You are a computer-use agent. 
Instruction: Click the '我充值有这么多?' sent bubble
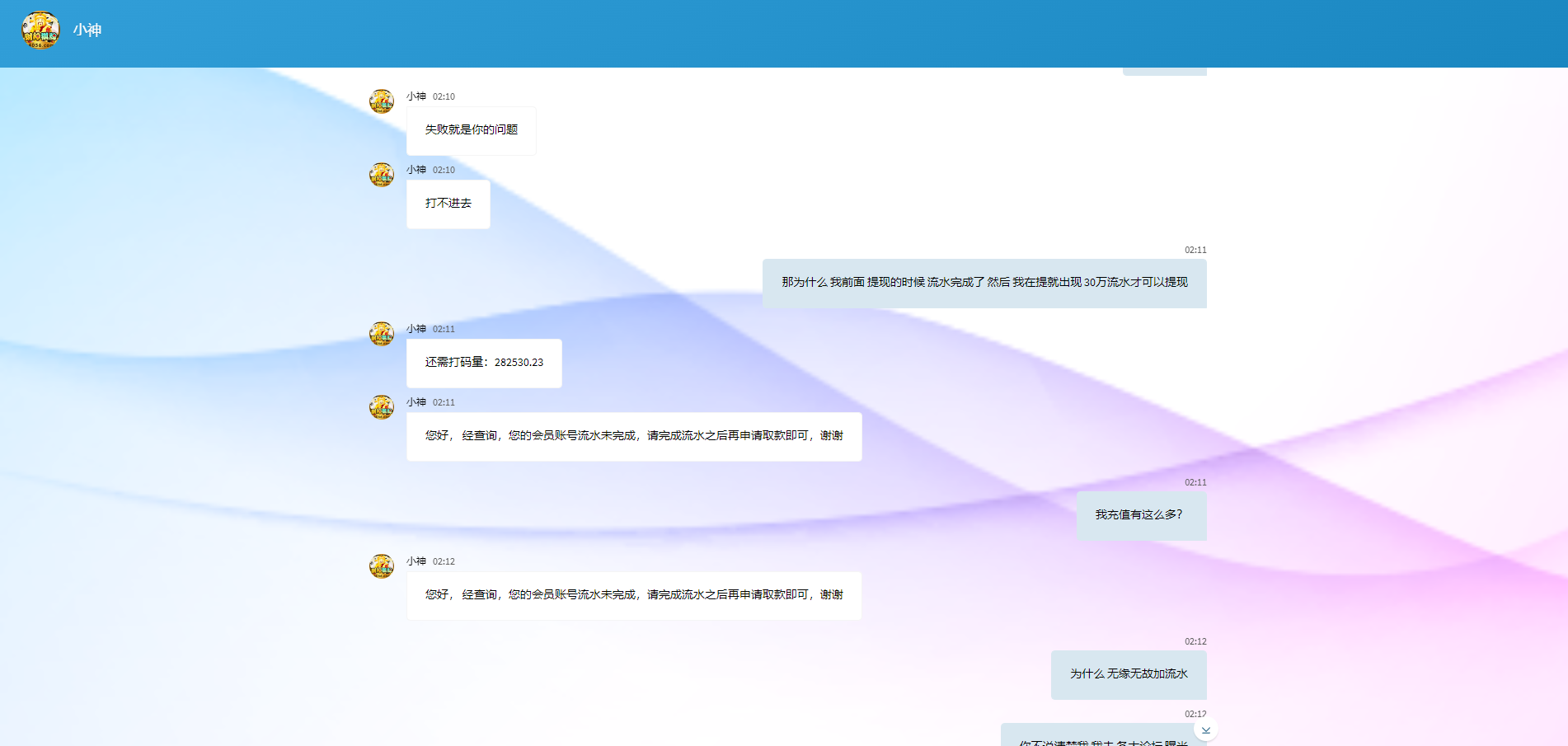(1140, 515)
